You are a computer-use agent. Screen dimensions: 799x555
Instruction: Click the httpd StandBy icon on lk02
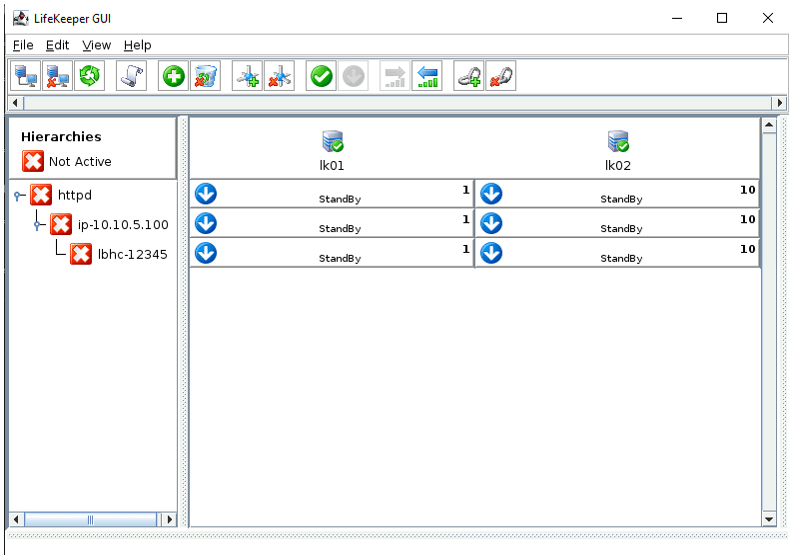(x=491, y=194)
